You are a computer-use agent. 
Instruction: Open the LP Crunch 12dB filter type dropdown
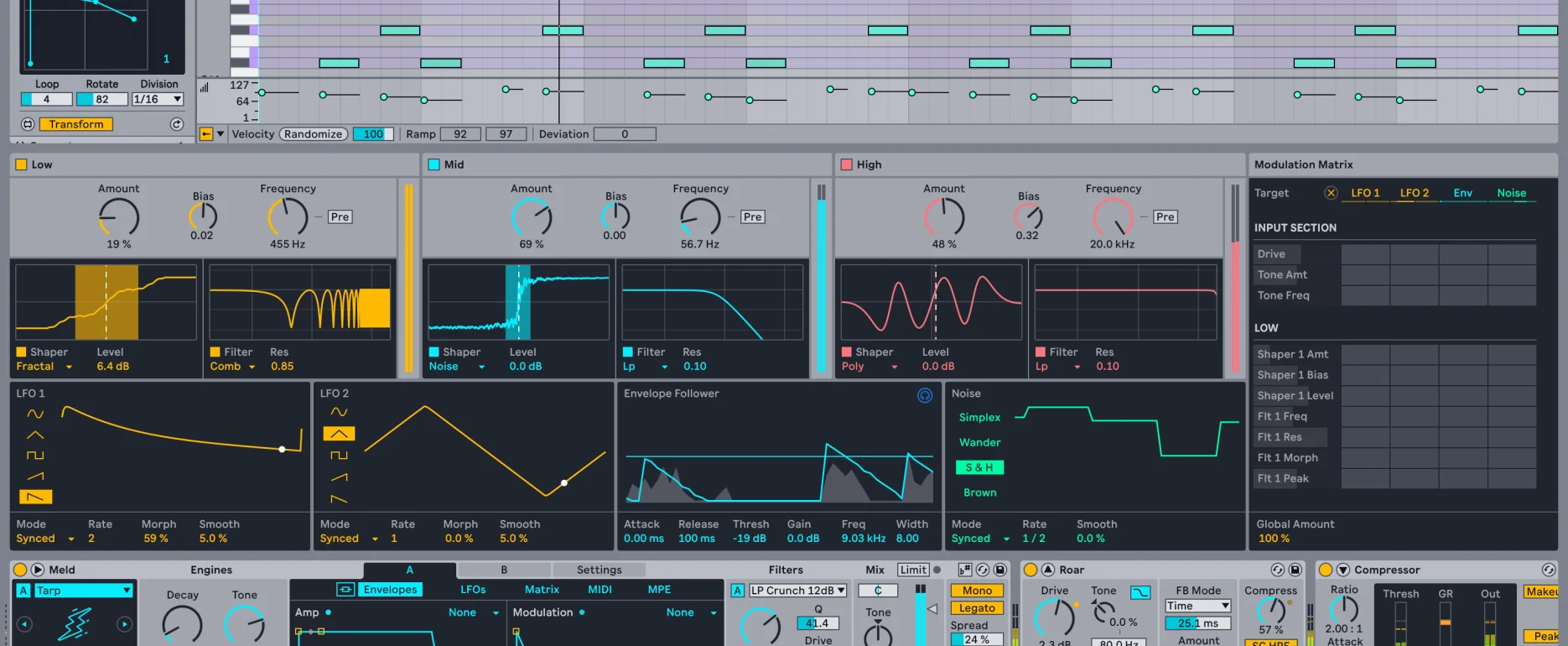point(797,591)
